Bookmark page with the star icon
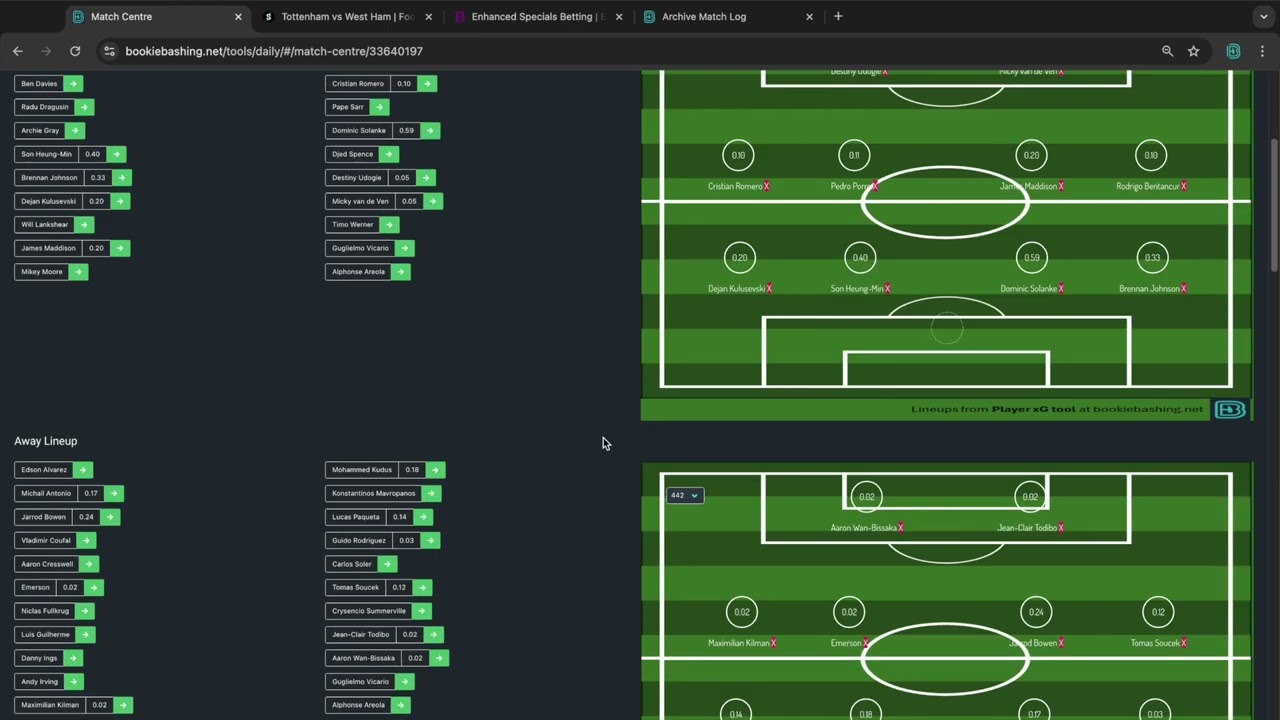This screenshot has height=720, width=1280. click(1193, 51)
